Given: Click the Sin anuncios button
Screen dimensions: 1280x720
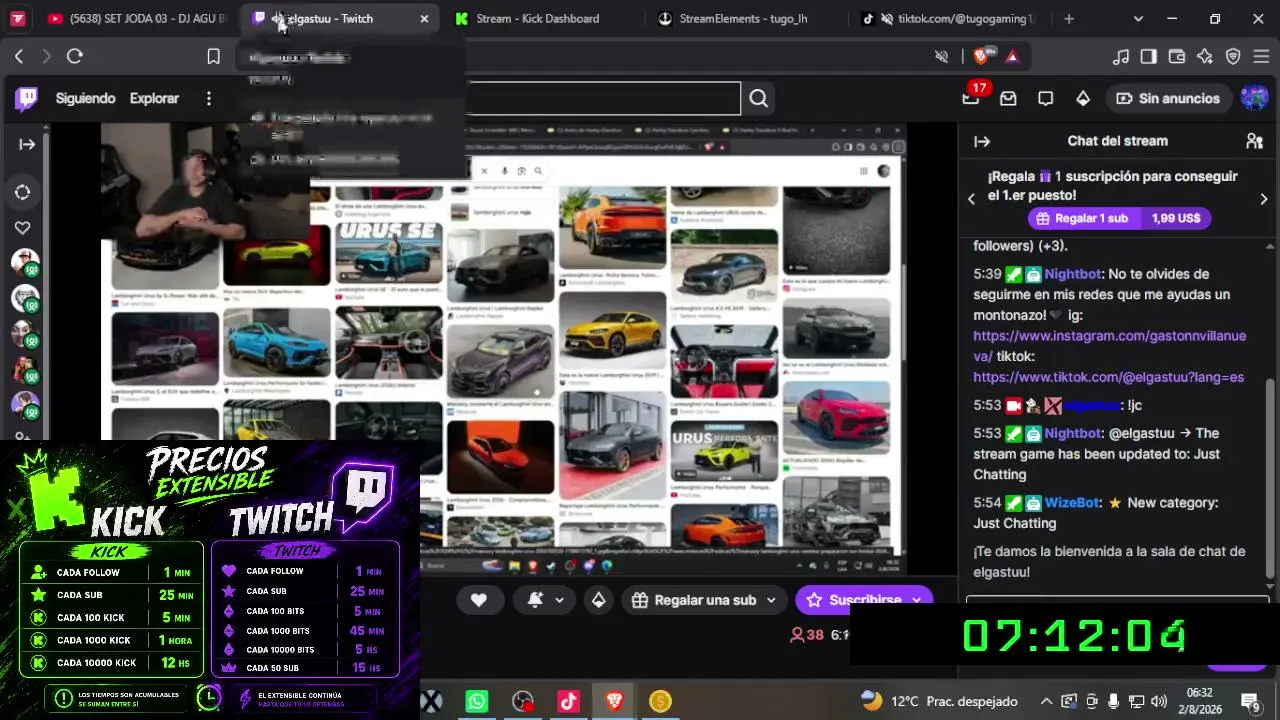Looking at the screenshot, I should click(1168, 98).
